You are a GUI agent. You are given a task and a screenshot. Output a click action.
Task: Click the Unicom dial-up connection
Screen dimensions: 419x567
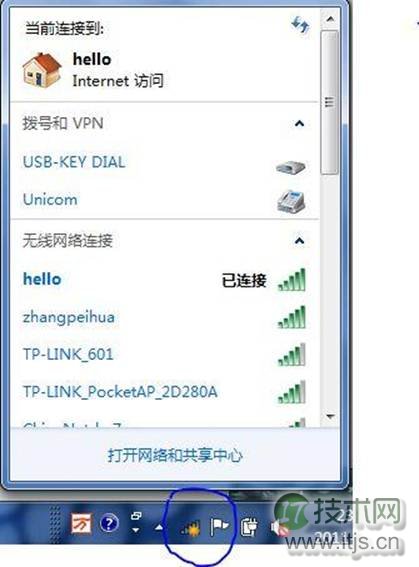(x=164, y=200)
